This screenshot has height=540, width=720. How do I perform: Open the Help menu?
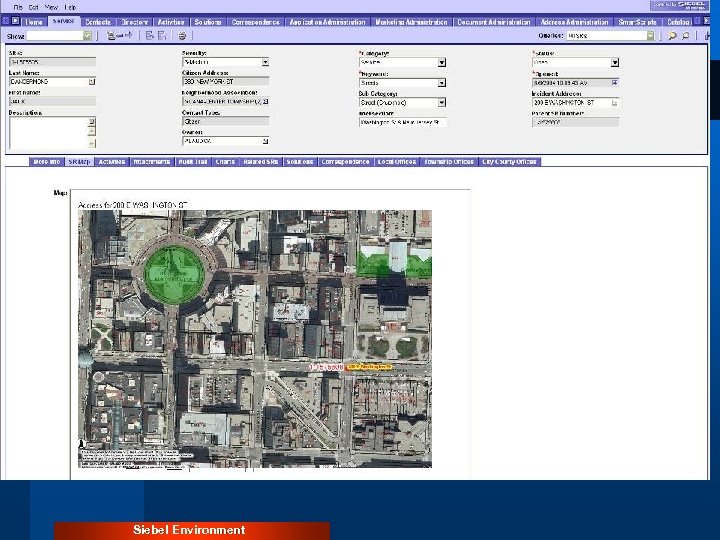click(70, 7)
